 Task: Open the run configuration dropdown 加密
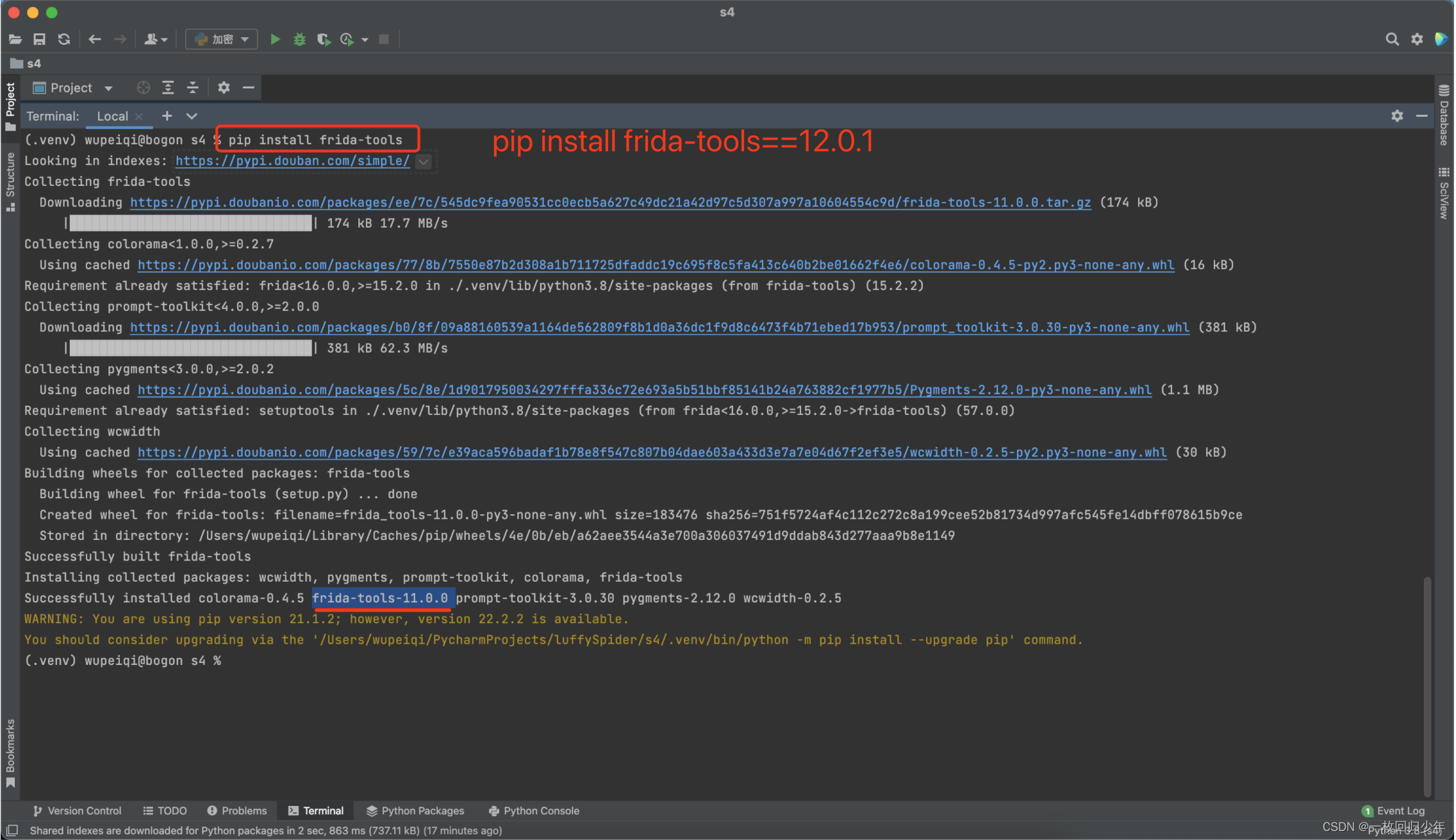[222, 39]
